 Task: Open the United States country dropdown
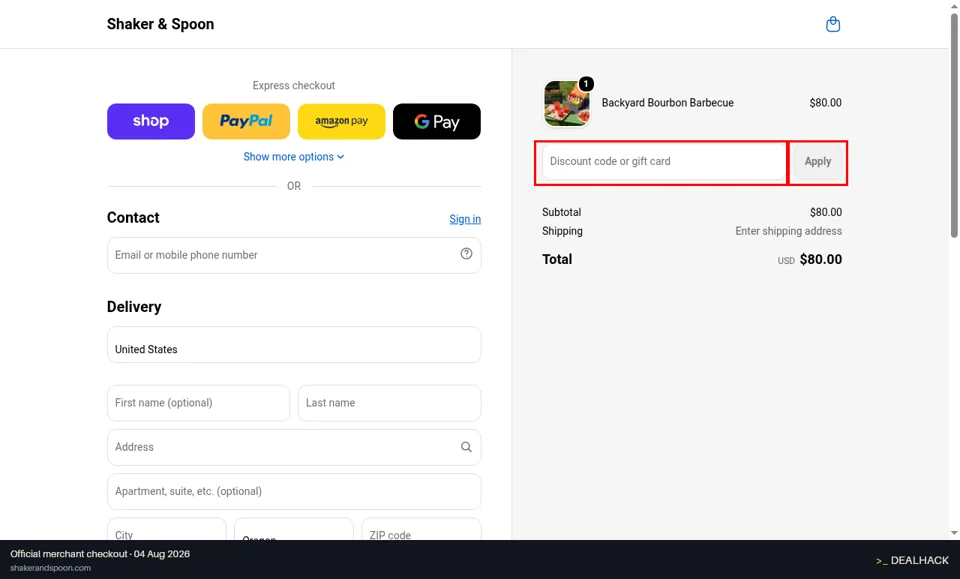coord(294,345)
